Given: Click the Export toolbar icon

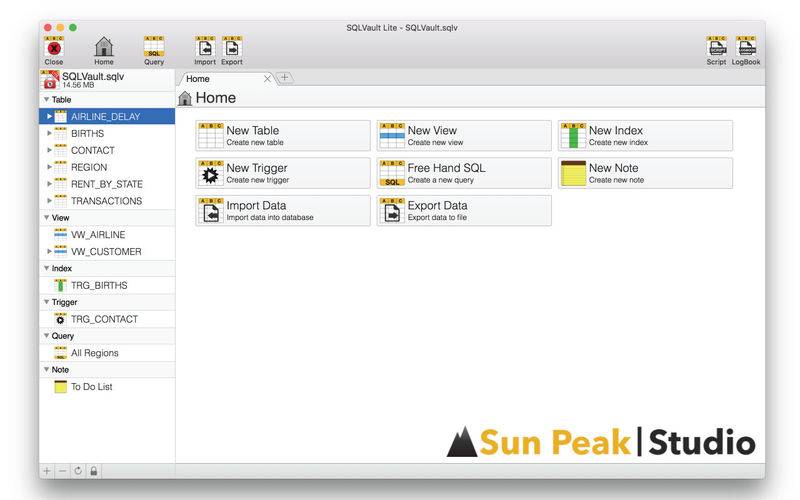Looking at the screenshot, I should click(232, 48).
